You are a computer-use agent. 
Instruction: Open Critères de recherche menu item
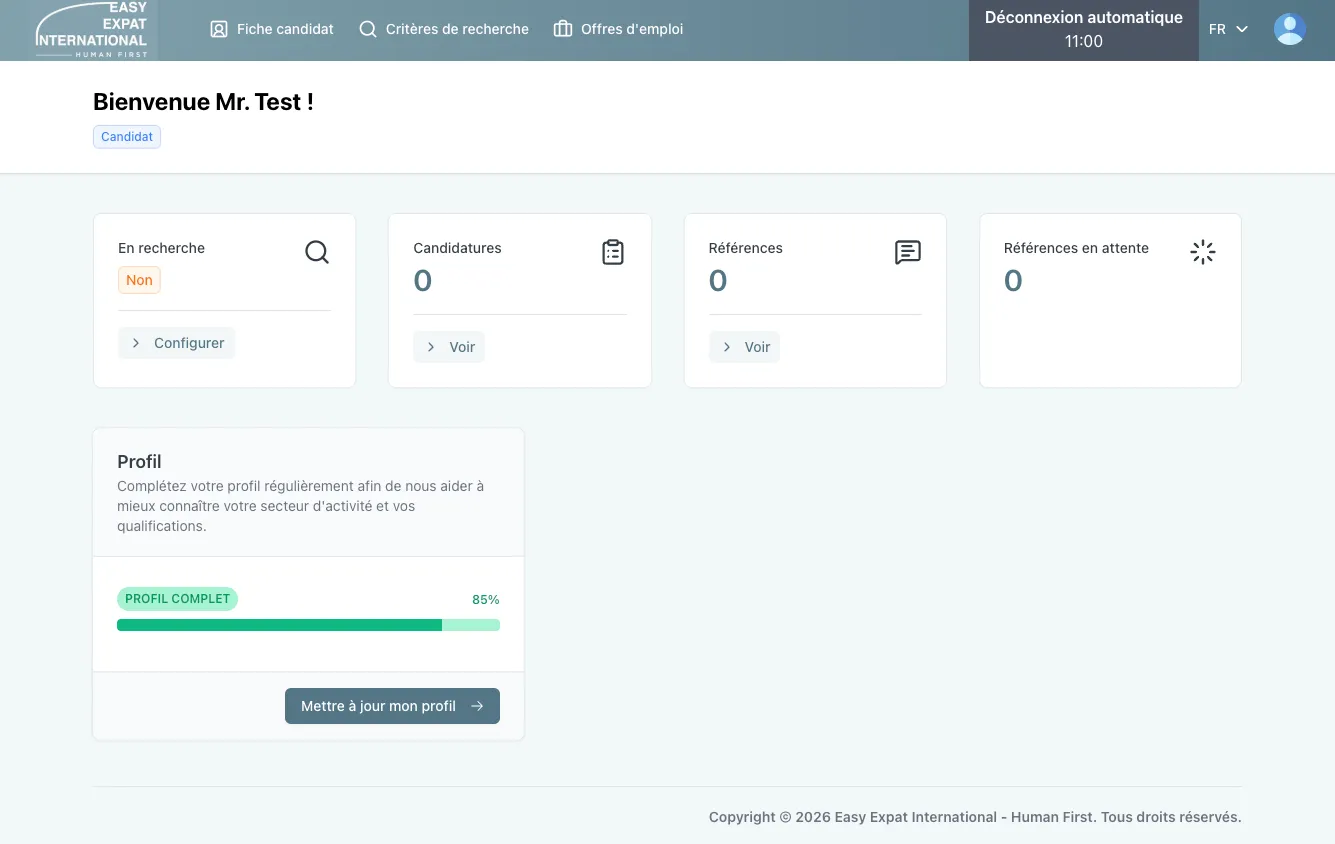(444, 29)
